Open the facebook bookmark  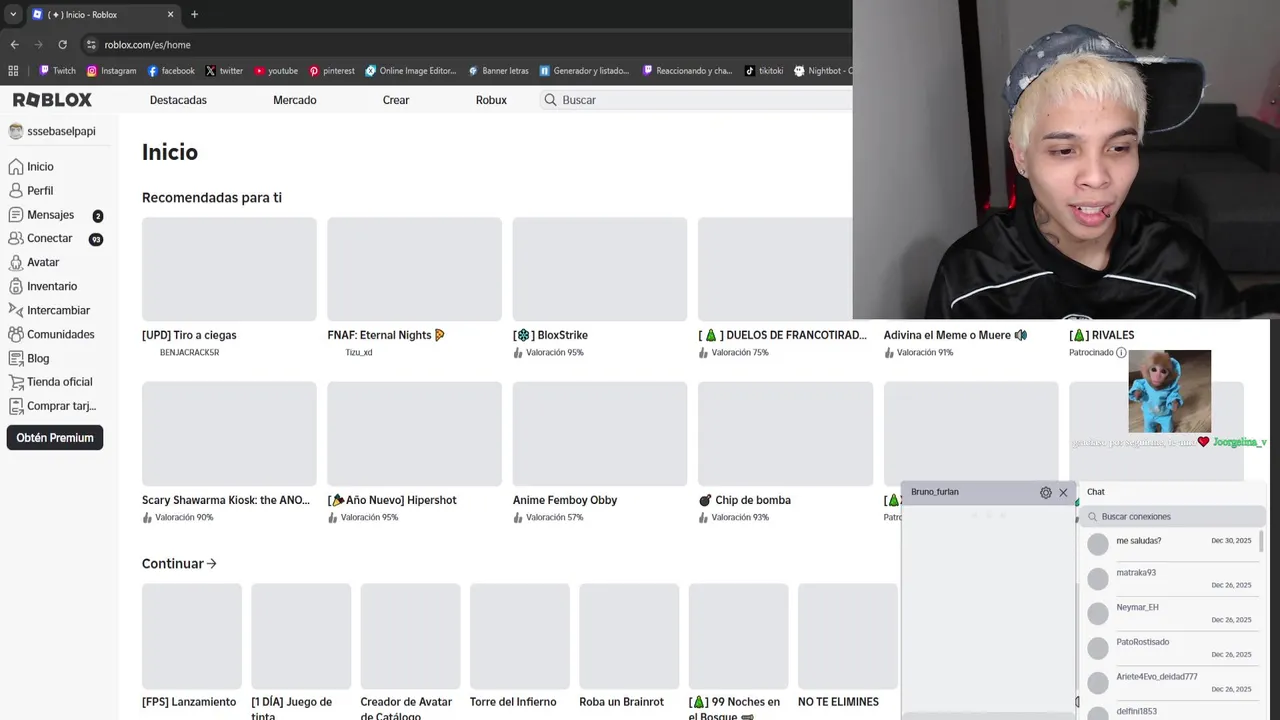pos(171,71)
